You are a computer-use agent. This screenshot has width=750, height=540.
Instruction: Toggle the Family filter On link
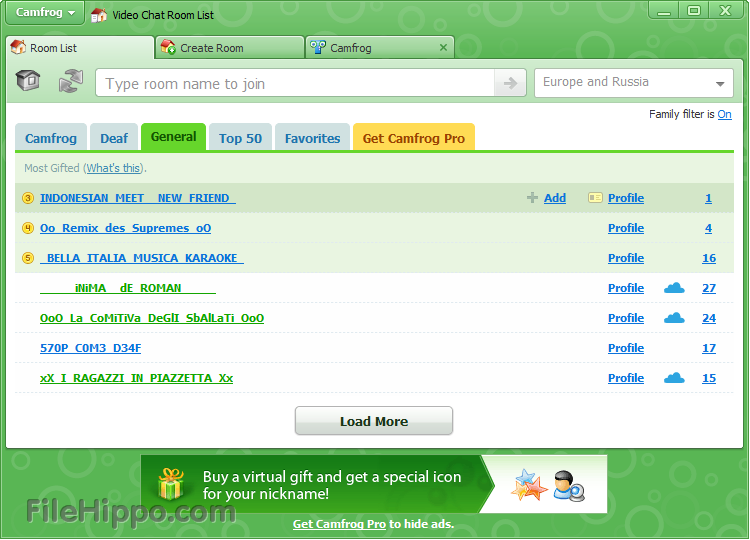click(724, 115)
